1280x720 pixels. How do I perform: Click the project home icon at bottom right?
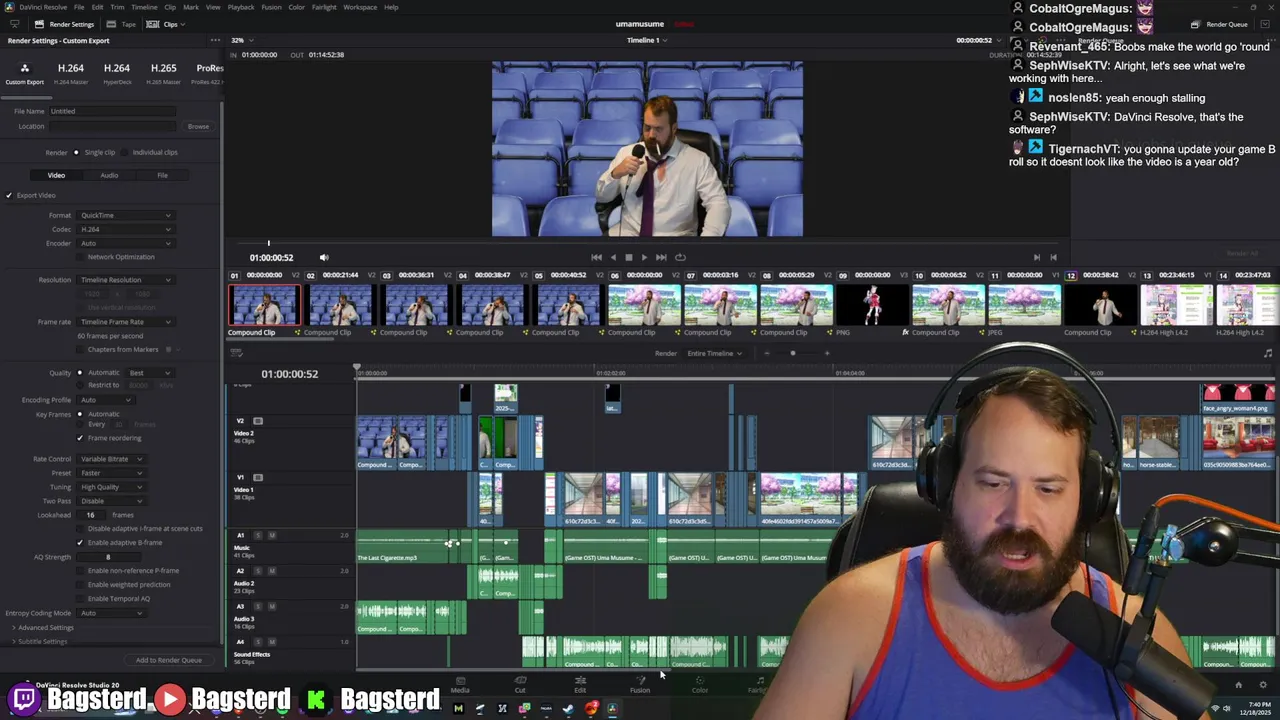coord(1238,685)
